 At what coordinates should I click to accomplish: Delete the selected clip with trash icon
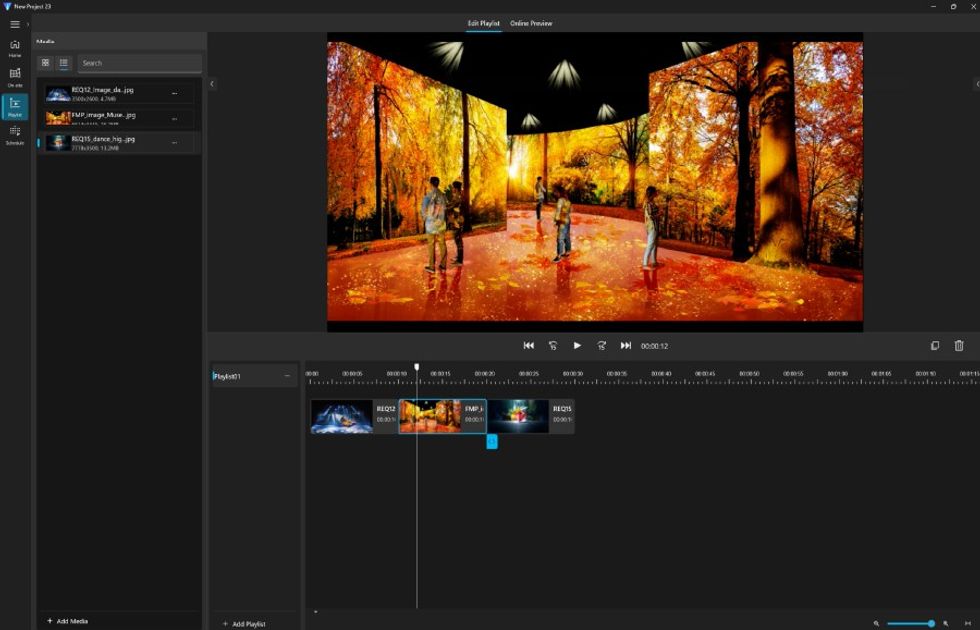tap(961, 344)
